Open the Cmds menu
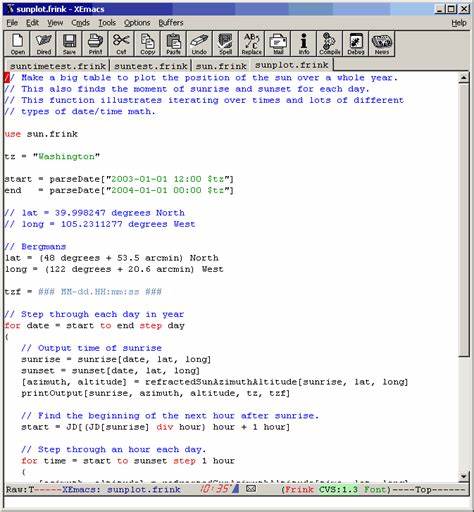Screen dimensions: 474x512 click(x=80, y=23)
